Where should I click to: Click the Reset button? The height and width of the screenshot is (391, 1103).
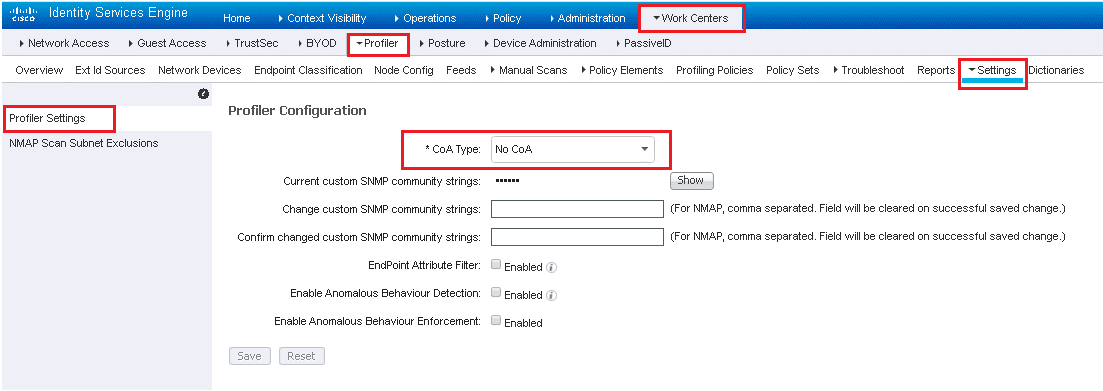coord(302,356)
